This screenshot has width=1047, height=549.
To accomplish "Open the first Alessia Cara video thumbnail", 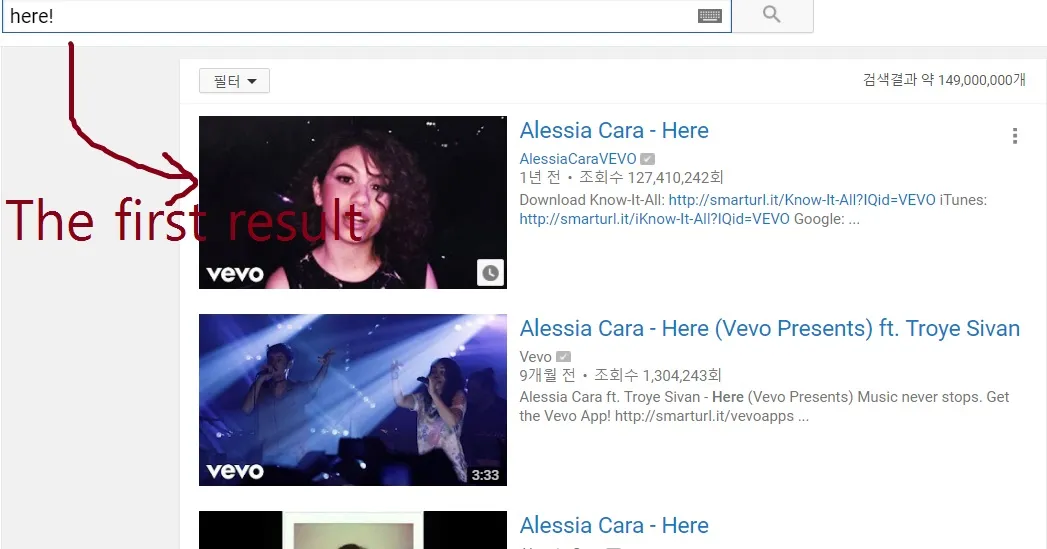I will click(x=353, y=202).
